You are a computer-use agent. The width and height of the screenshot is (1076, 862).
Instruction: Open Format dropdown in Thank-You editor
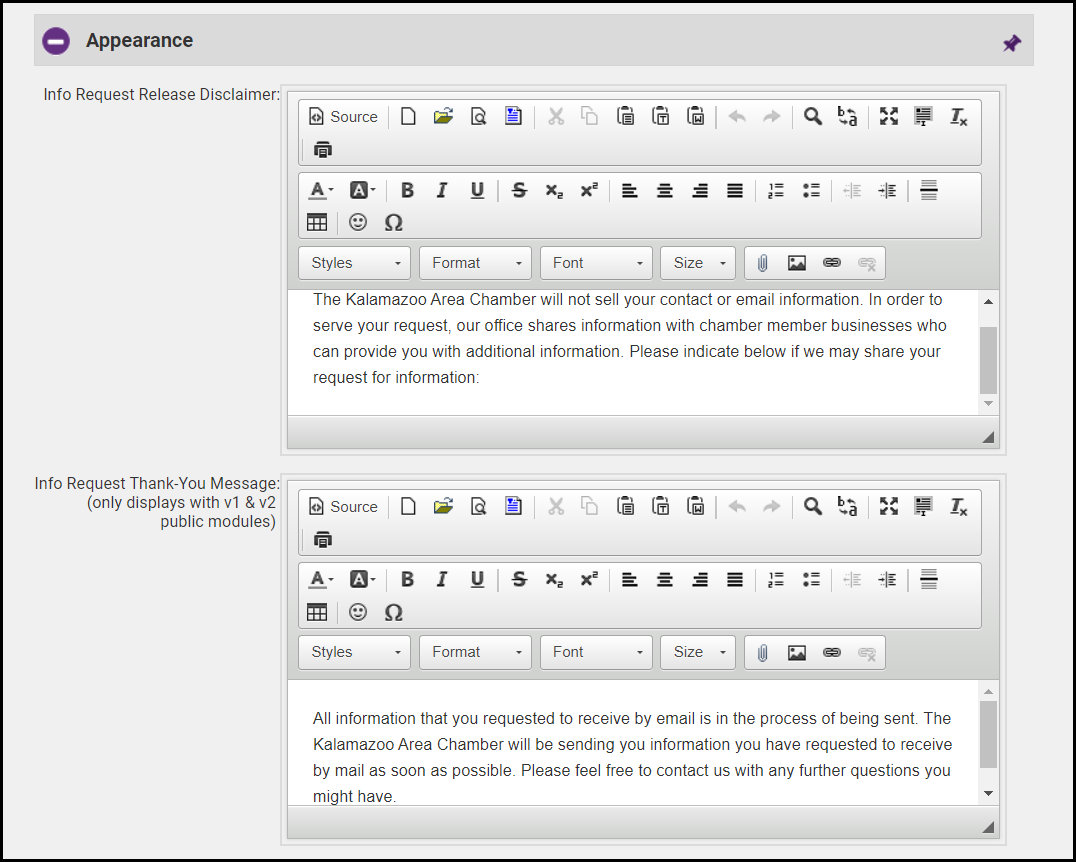point(476,652)
